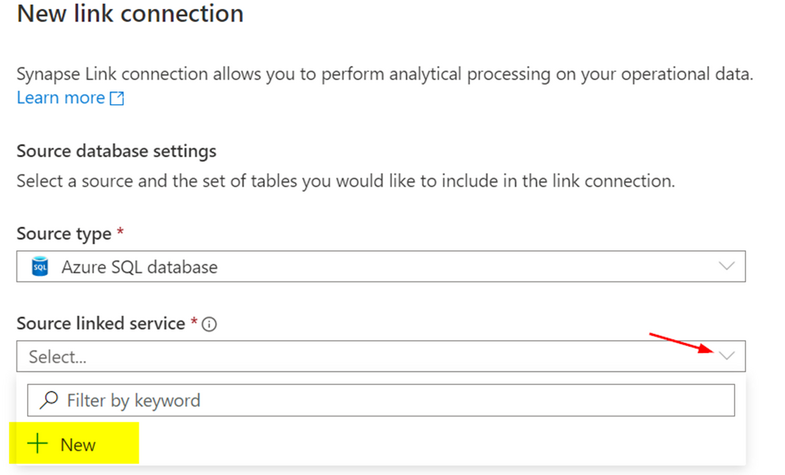Click the Synapse Link connection description text
This screenshot has width=785, height=475.
click(385, 74)
